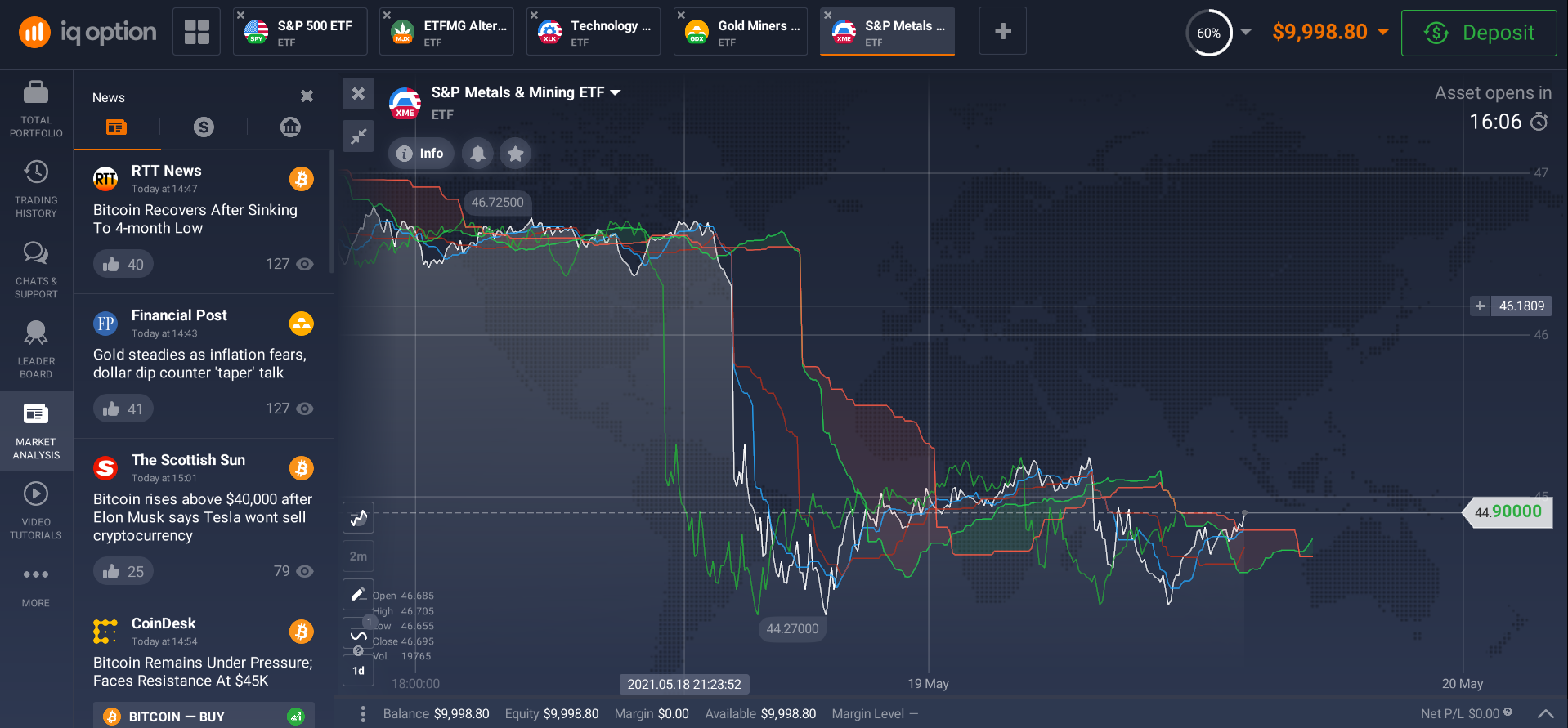The height and width of the screenshot is (728, 1568).
Task: Change time scale 1d button
Action: pyautogui.click(x=358, y=671)
